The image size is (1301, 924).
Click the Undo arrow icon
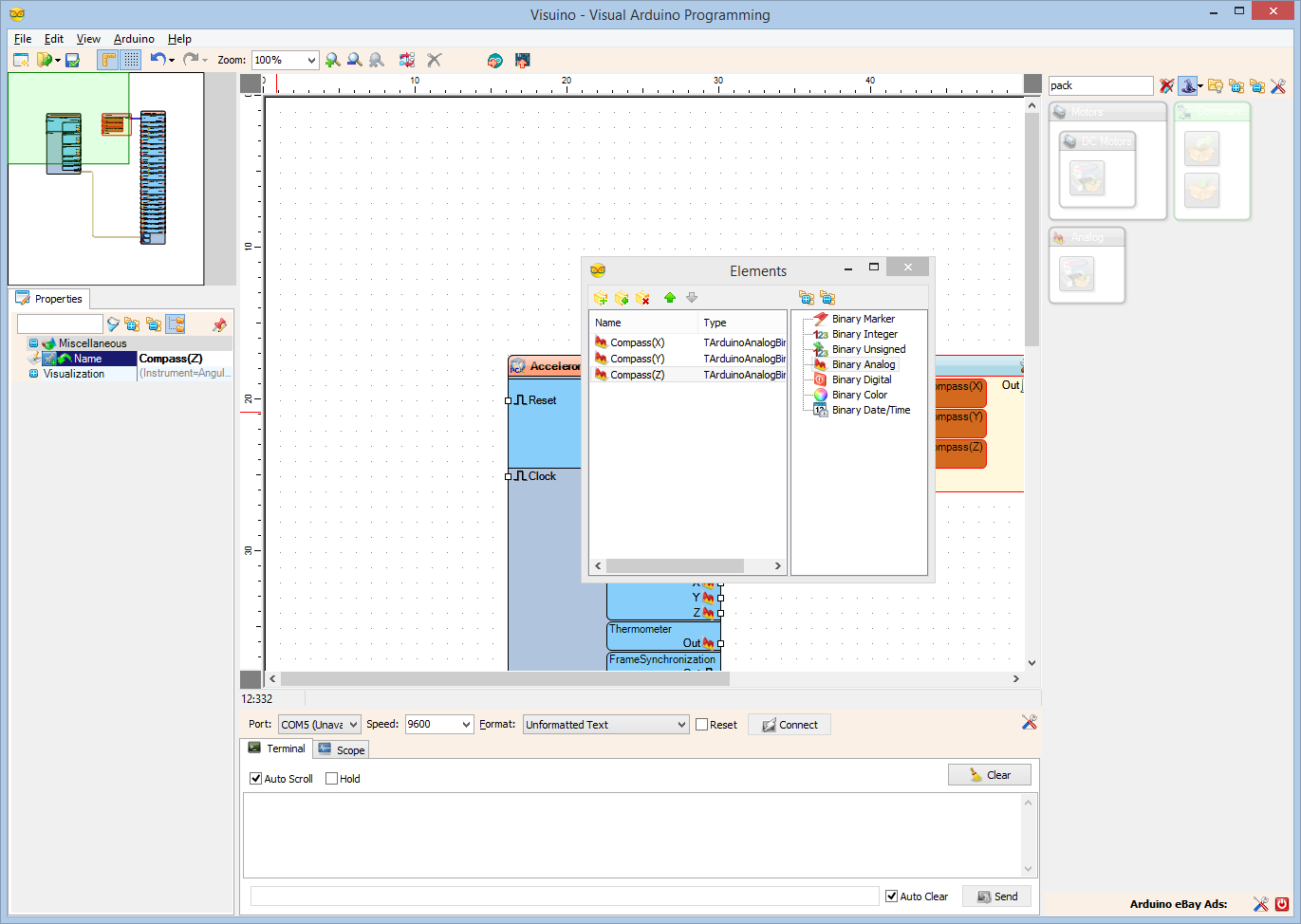click(158, 60)
